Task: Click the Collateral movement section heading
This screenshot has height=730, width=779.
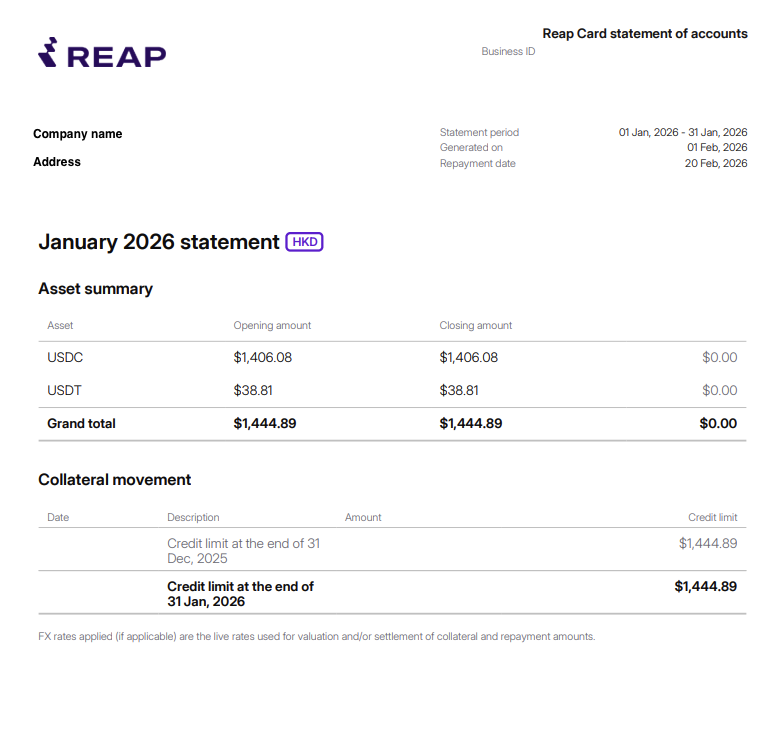Action: point(115,480)
